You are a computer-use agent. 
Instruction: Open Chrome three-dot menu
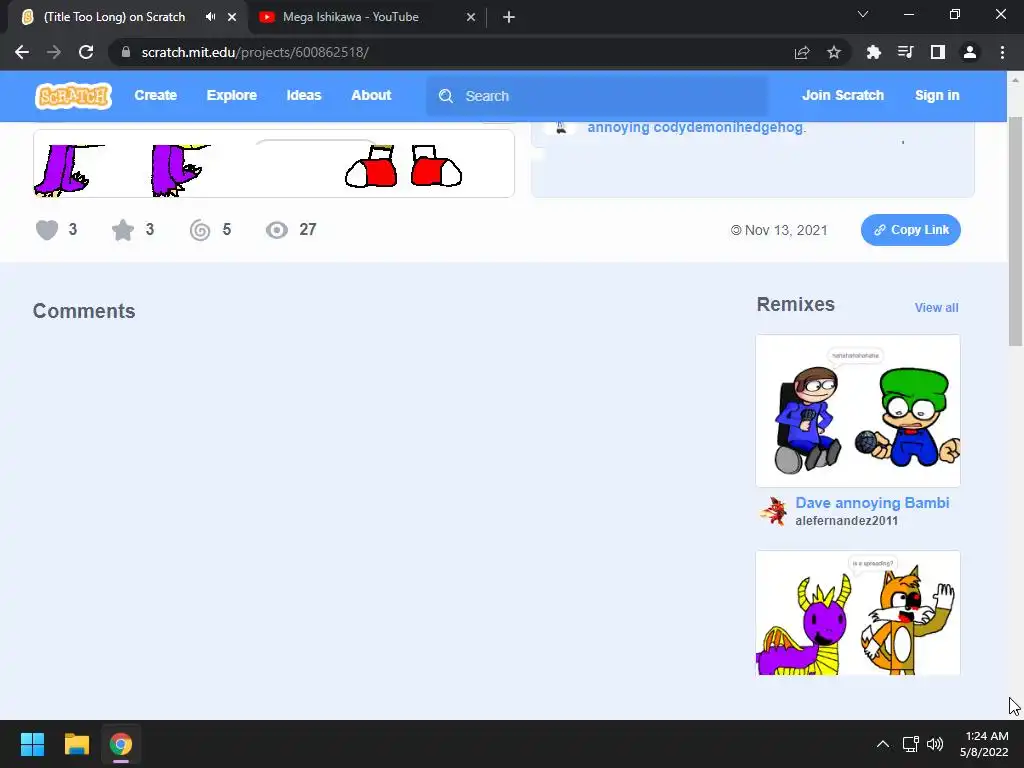(x=1002, y=52)
